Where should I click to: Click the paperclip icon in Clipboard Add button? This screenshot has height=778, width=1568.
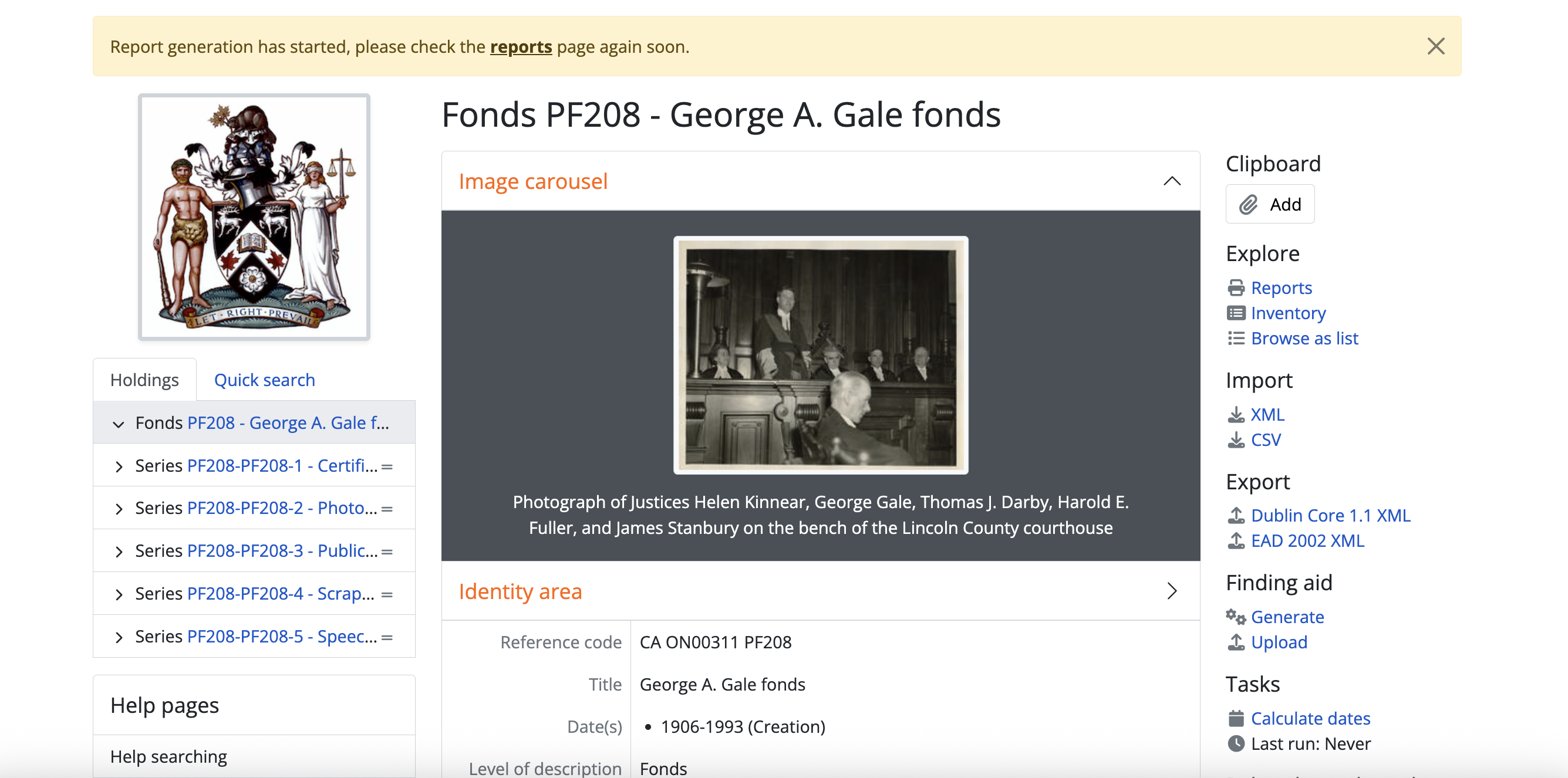tap(1248, 204)
